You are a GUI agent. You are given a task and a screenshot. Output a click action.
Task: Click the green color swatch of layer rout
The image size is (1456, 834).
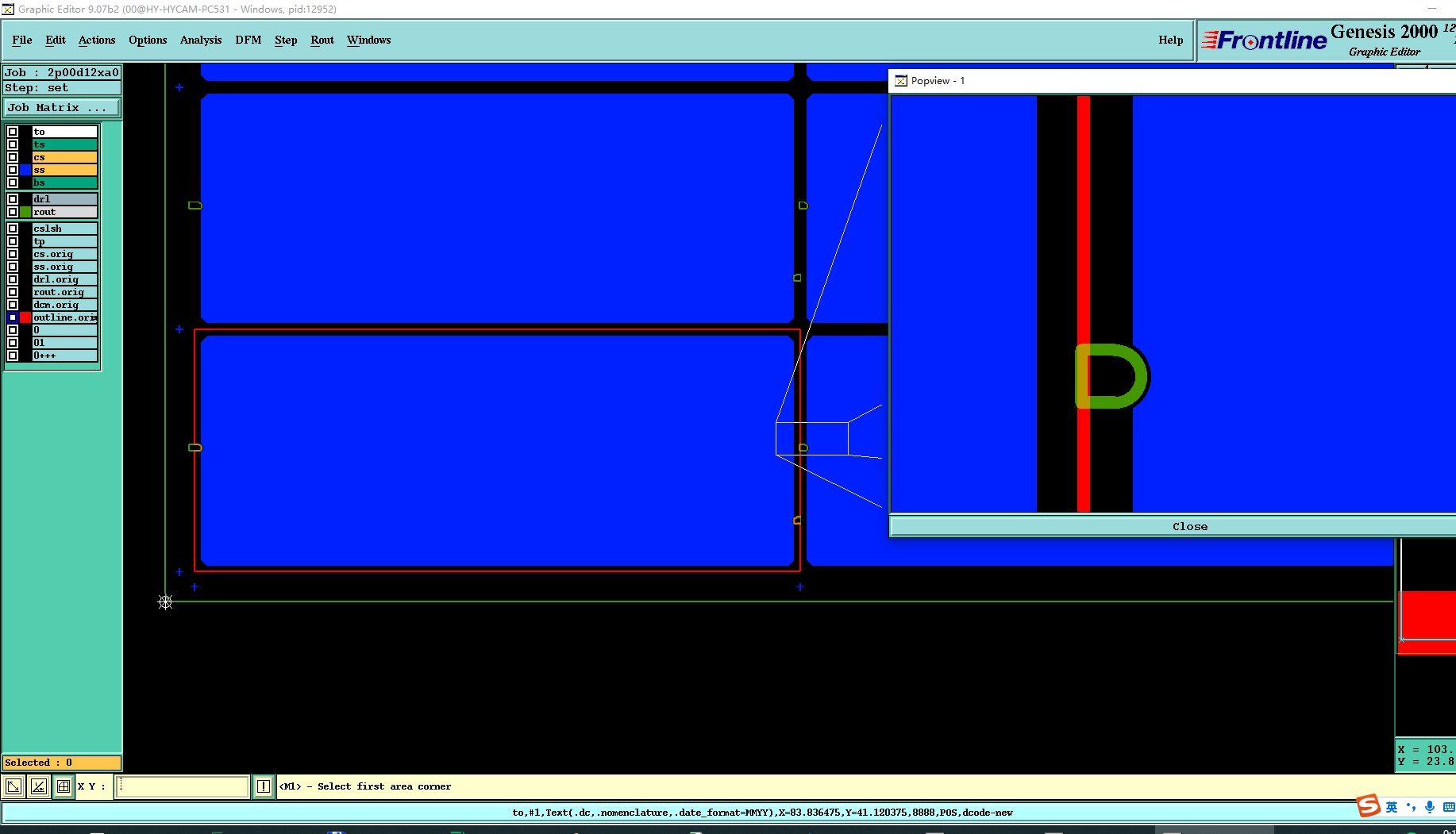click(x=25, y=212)
